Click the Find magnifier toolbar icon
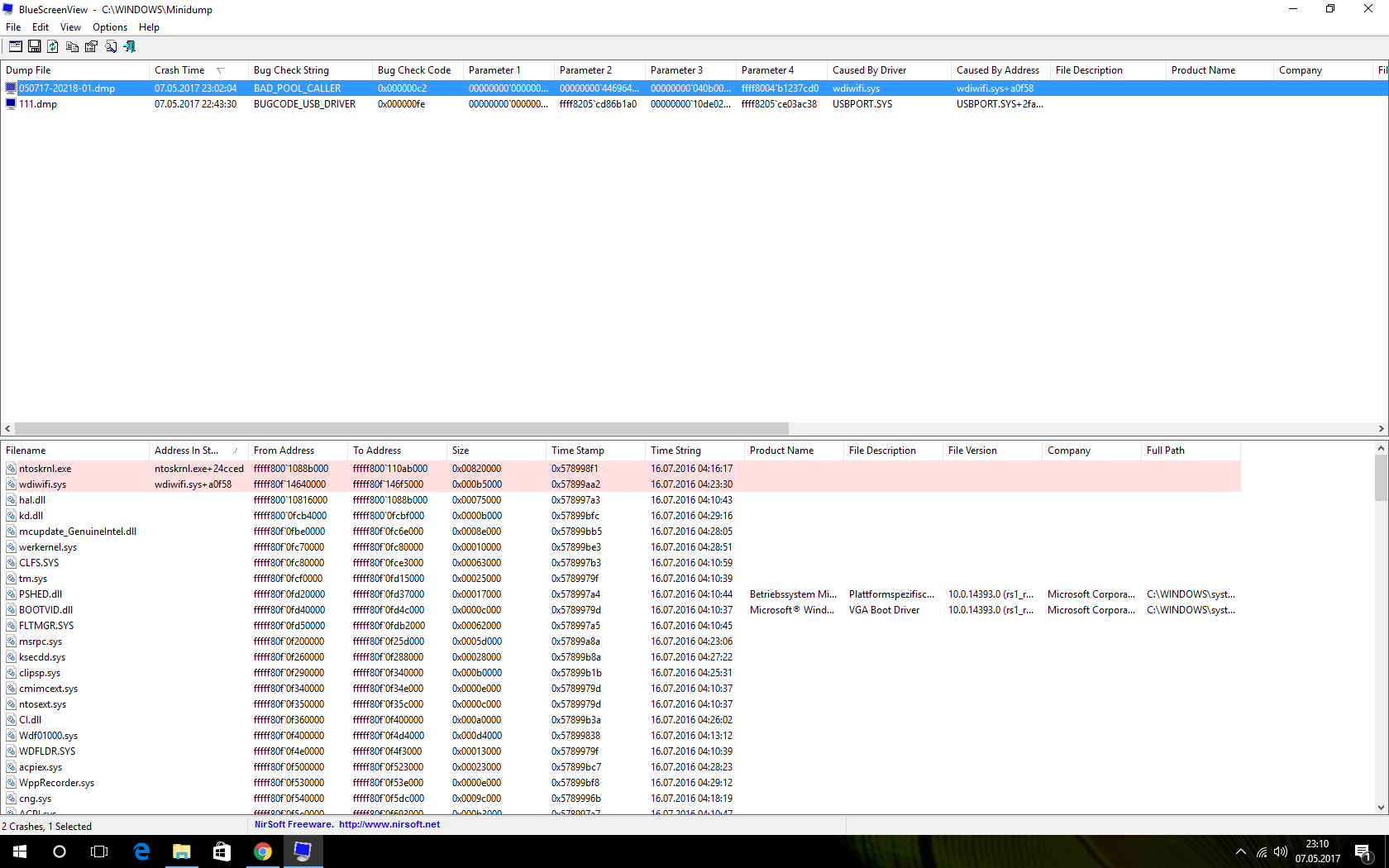The image size is (1389, 868). [110, 46]
